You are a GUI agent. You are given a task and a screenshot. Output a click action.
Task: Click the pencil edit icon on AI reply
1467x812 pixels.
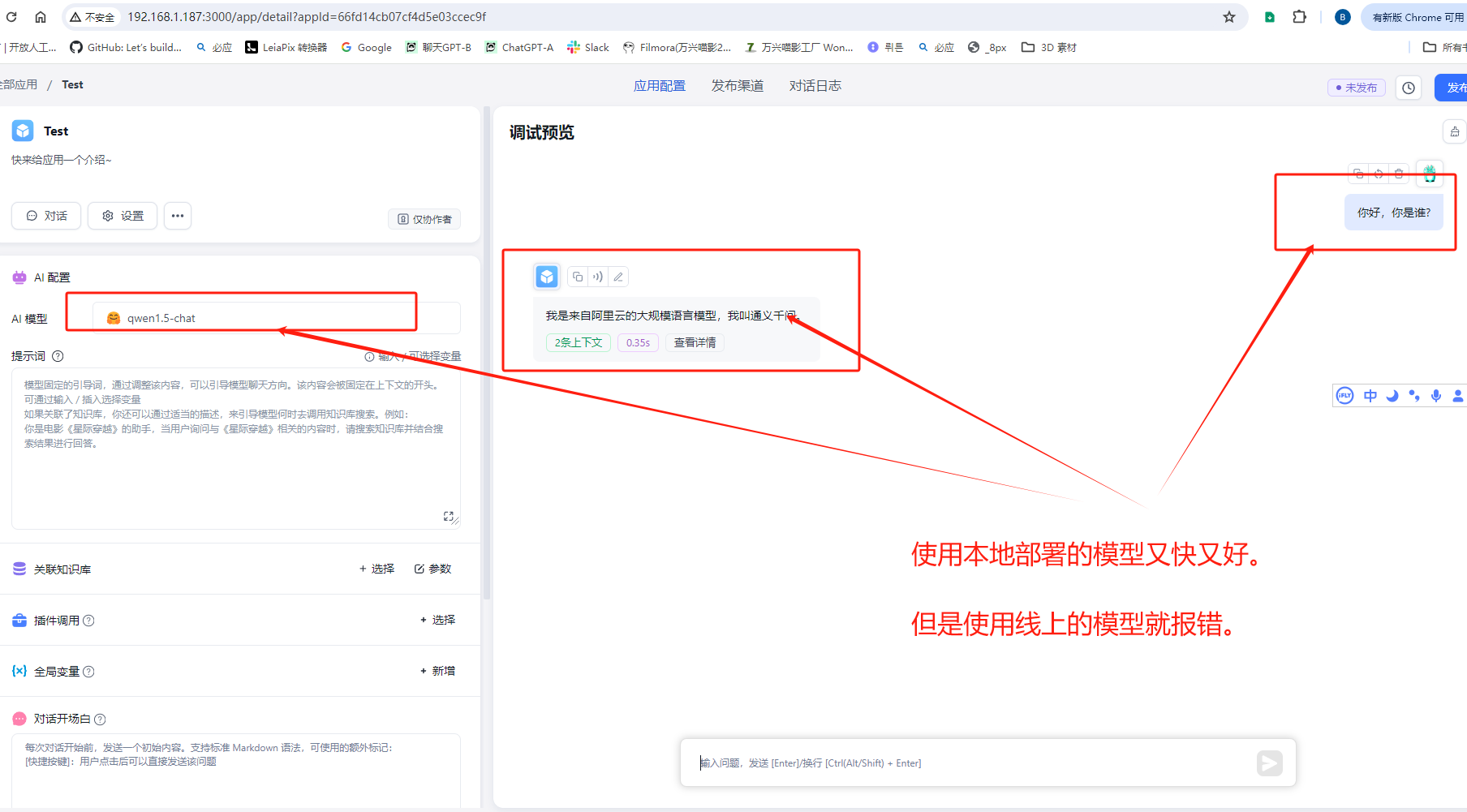click(618, 277)
